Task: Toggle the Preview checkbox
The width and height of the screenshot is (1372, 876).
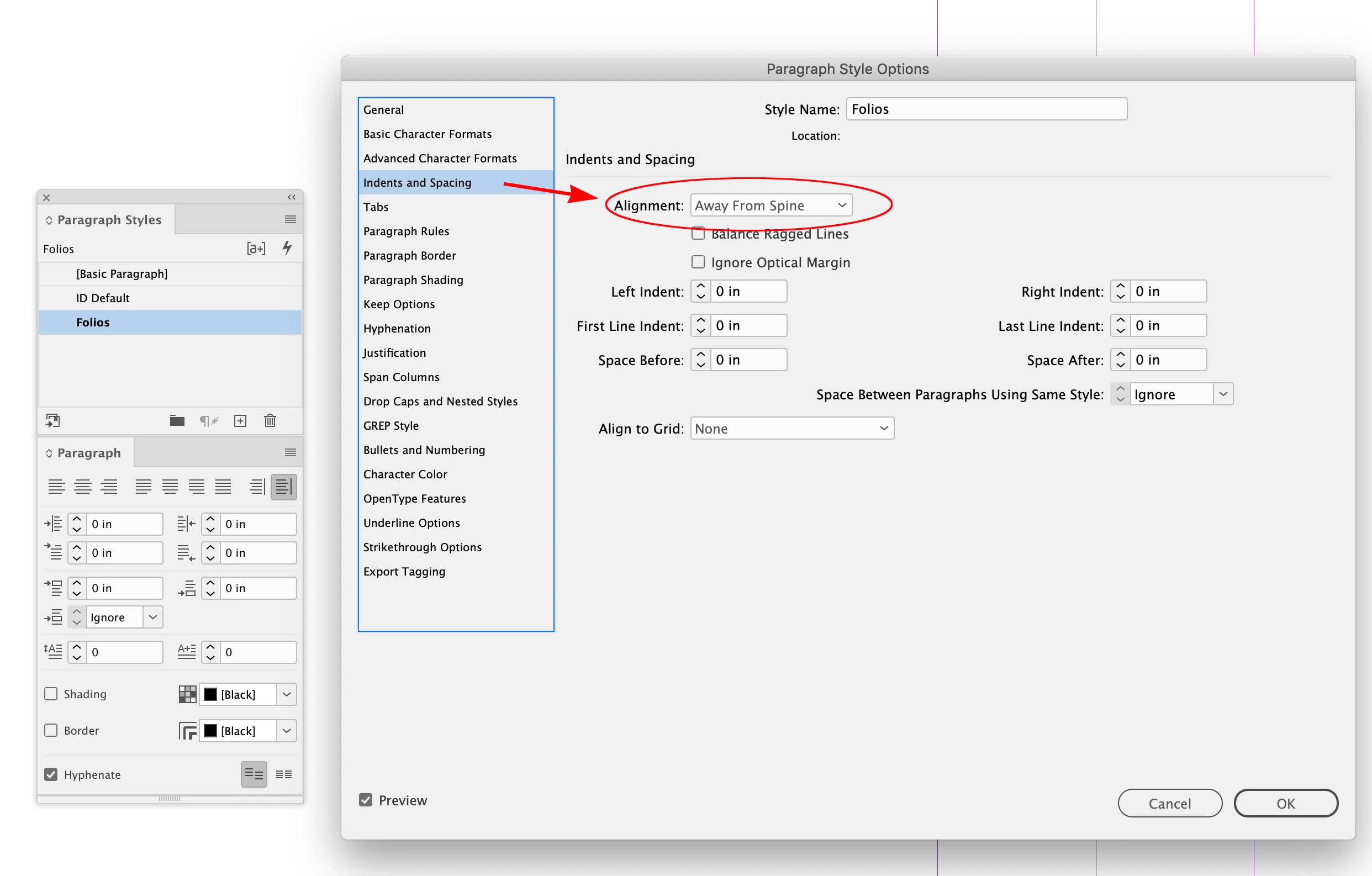Action: point(366,800)
